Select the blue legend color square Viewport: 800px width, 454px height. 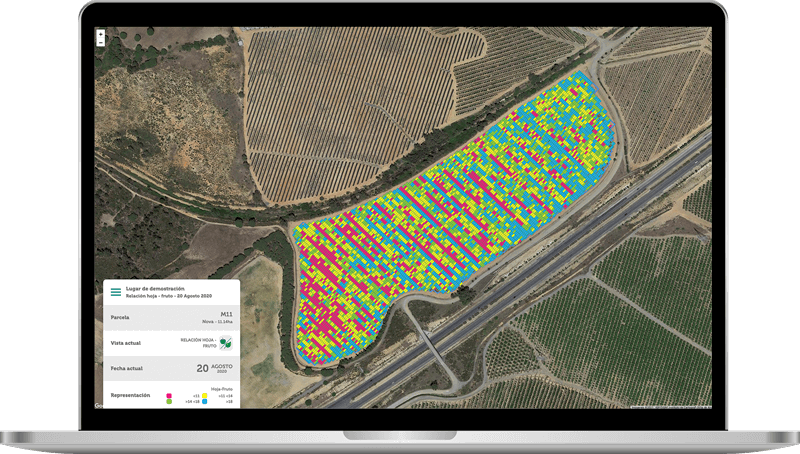pos(205,402)
